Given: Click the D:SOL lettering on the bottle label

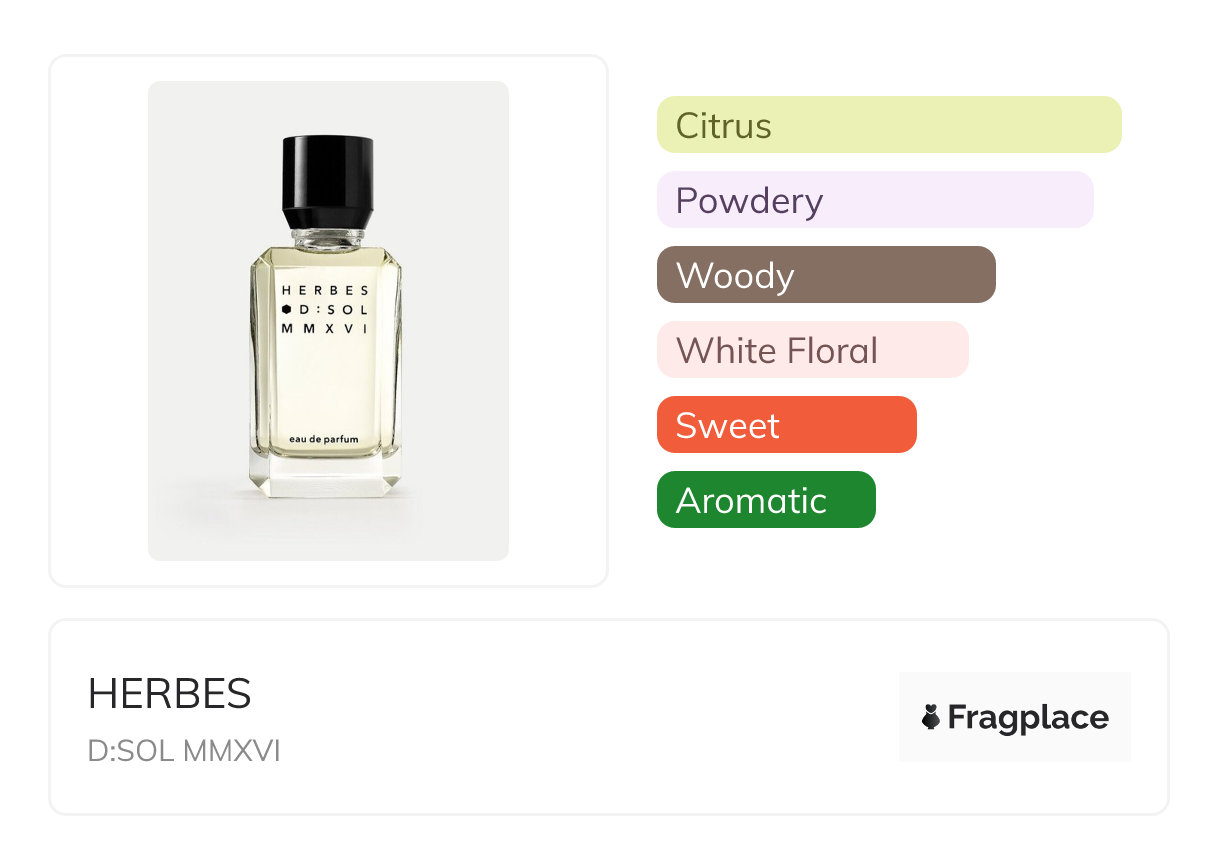Looking at the screenshot, I should [x=335, y=309].
